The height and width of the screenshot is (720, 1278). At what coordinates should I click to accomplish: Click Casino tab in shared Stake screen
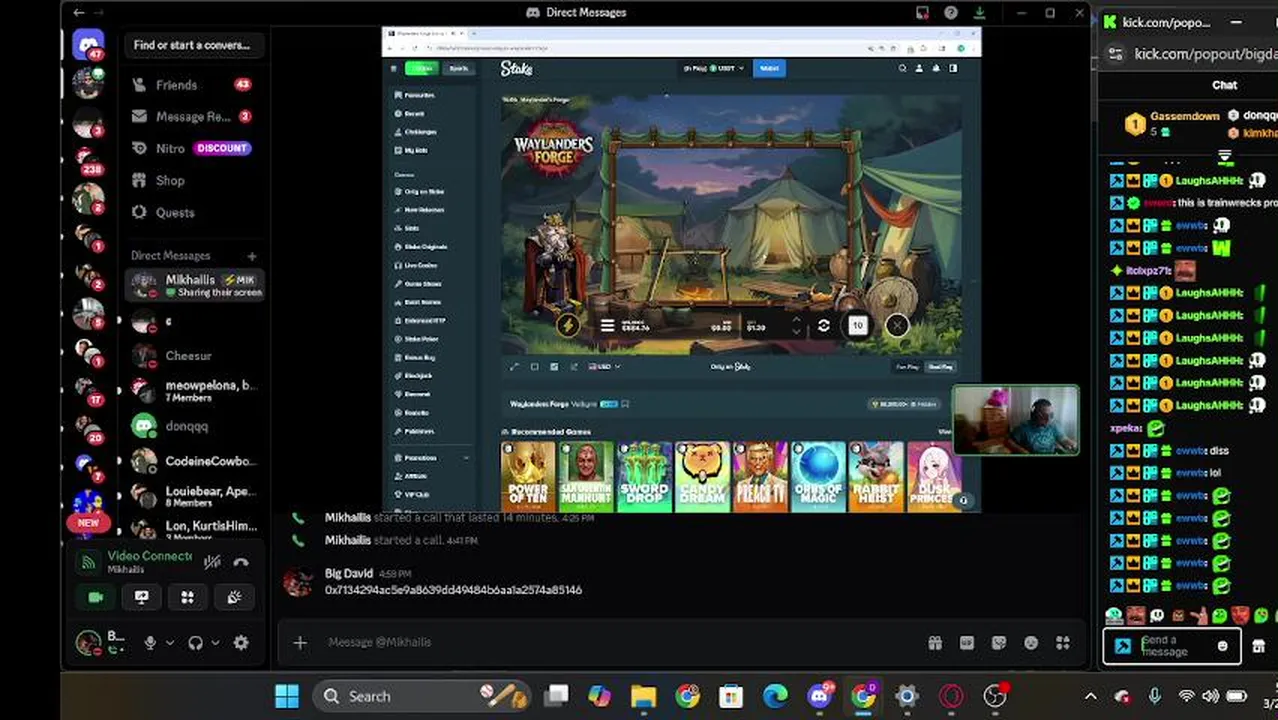pyautogui.click(x=422, y=68)
